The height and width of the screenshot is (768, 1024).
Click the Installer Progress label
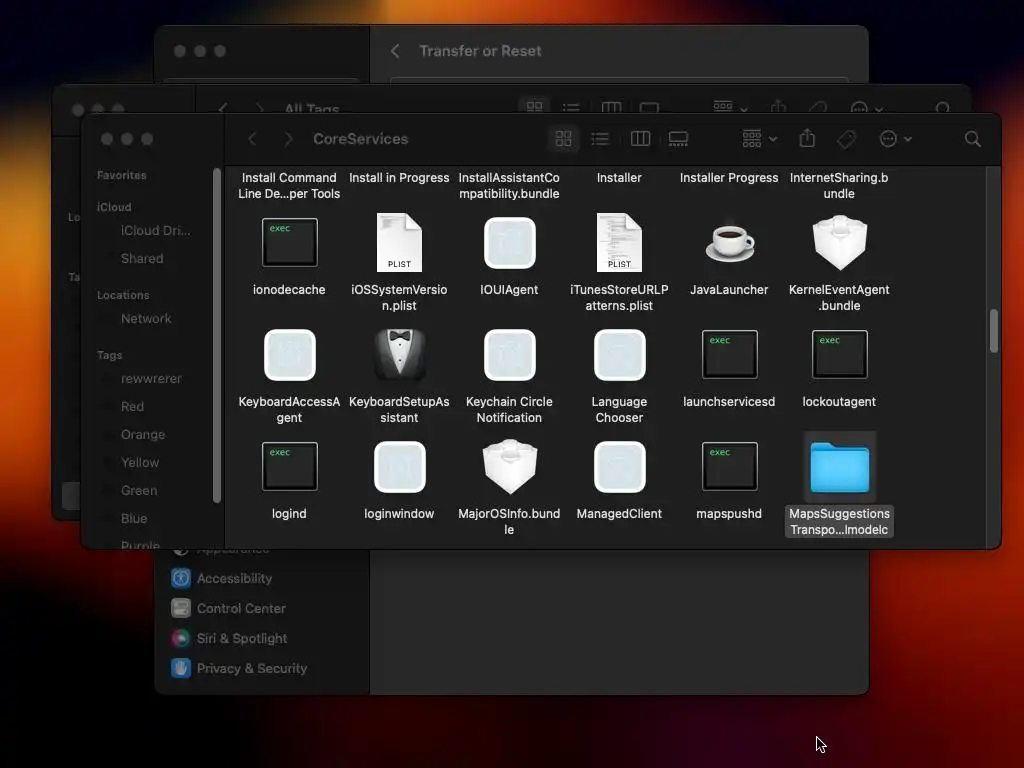tap(729, 178)
